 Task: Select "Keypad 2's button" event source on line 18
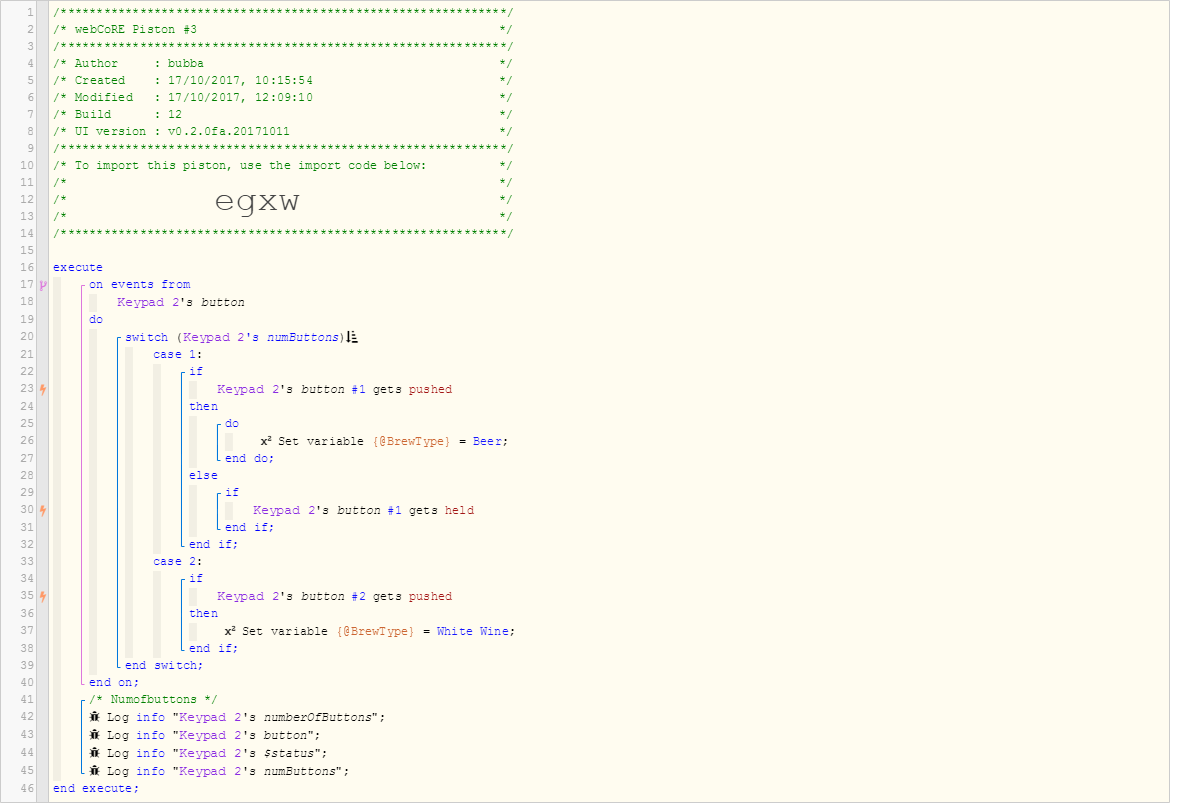(x=180, y=302)
